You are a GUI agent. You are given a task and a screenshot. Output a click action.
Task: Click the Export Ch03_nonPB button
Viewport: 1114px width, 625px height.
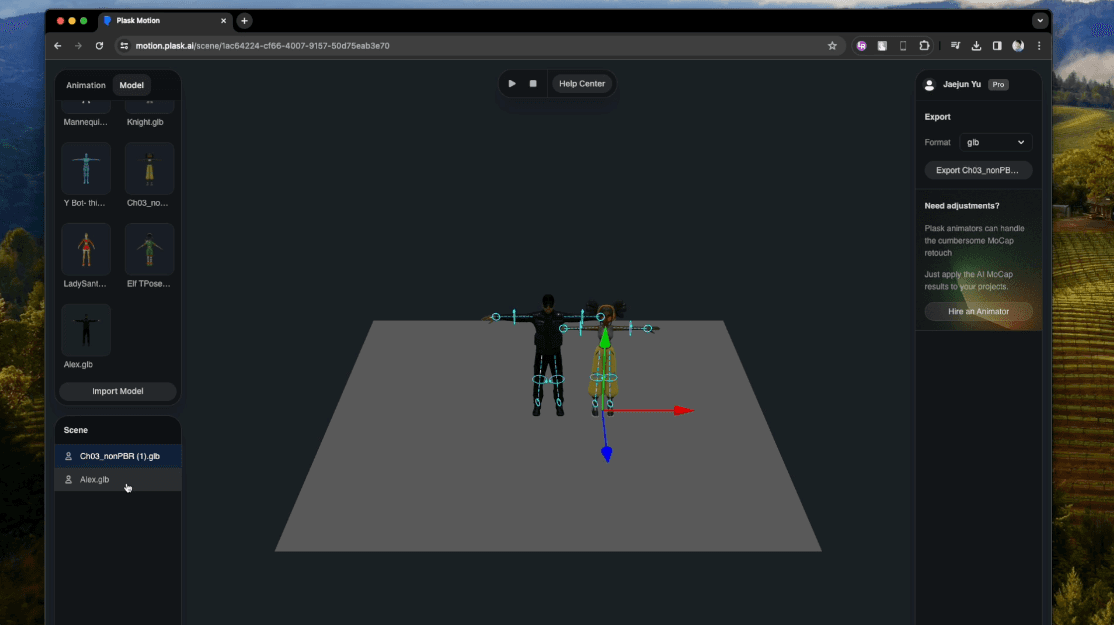(977, 170)
